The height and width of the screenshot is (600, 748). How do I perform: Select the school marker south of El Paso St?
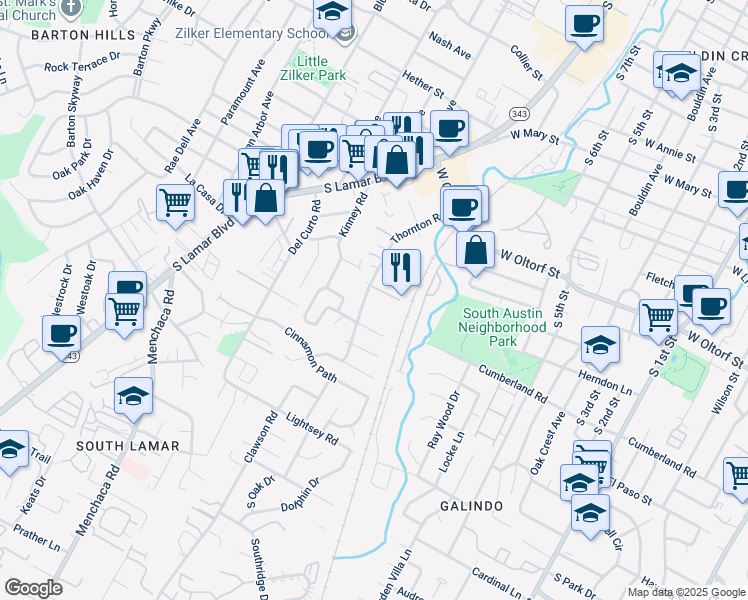[591, 516]
